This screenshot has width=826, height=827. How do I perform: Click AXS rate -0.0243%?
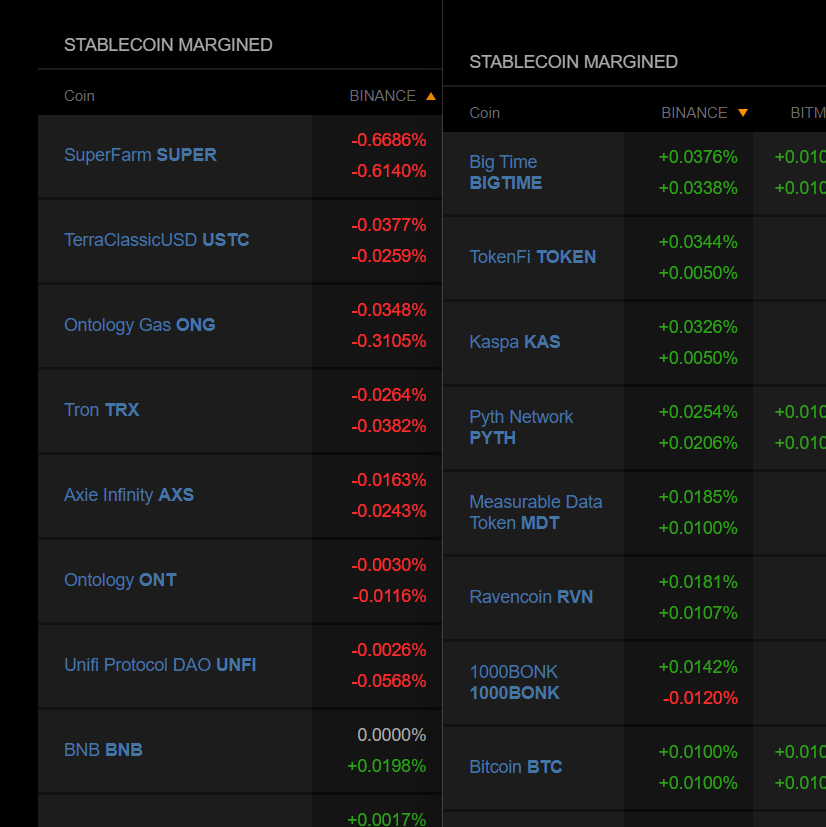tap(389, 511)
